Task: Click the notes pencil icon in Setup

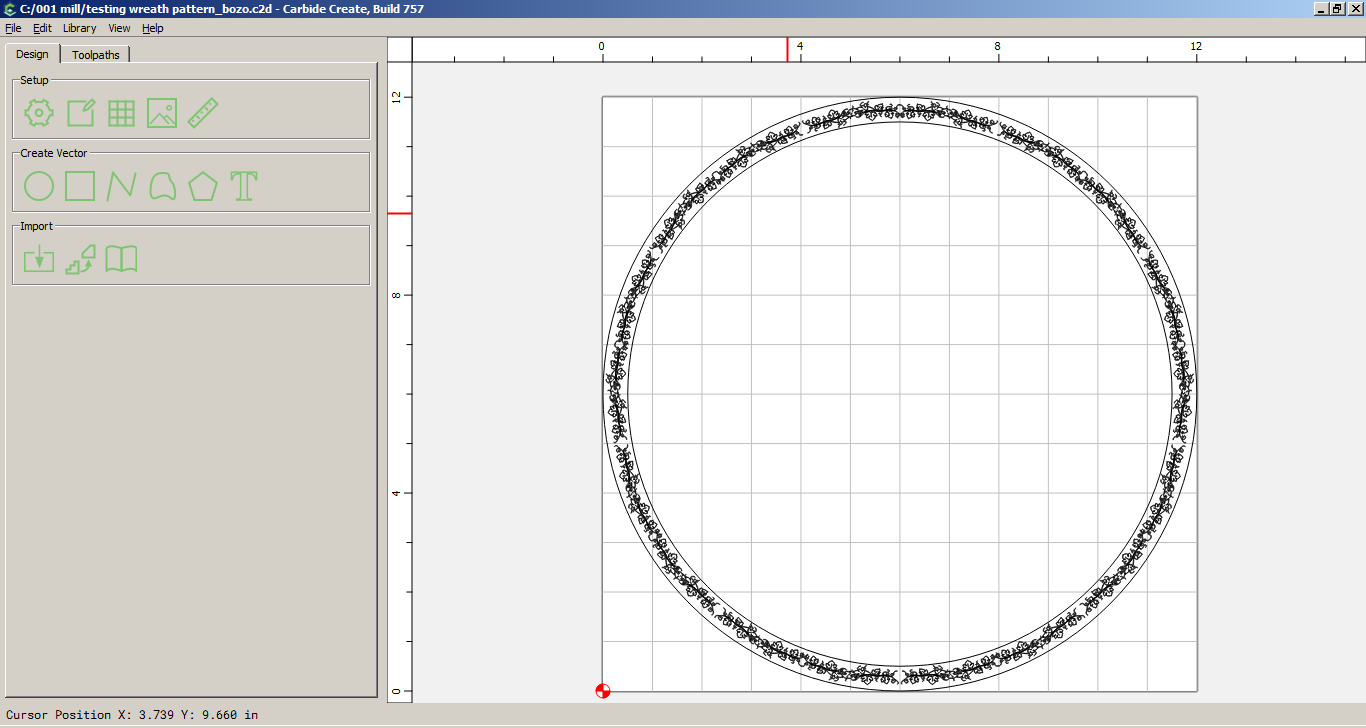Action: (80, 113)
